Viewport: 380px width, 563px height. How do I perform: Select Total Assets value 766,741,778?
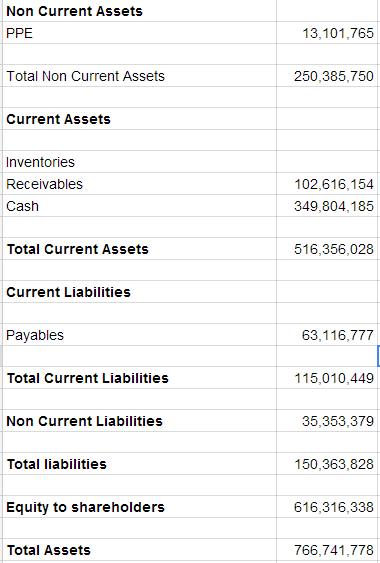point(334,550)
